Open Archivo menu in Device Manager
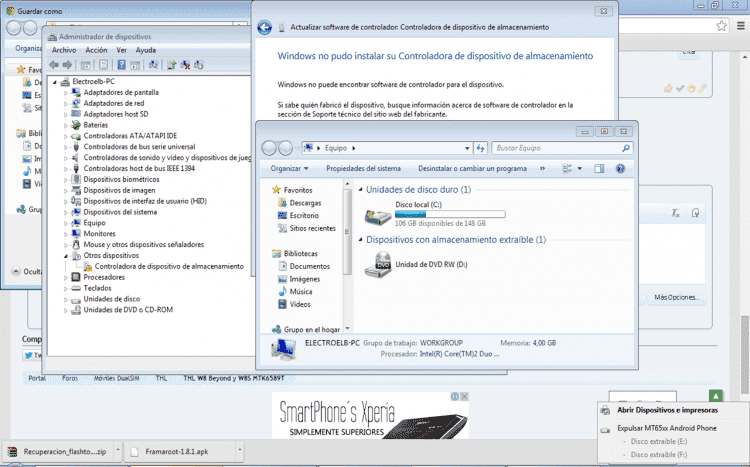This screenshot has height=467, width=750. click(x=64, y=50)
